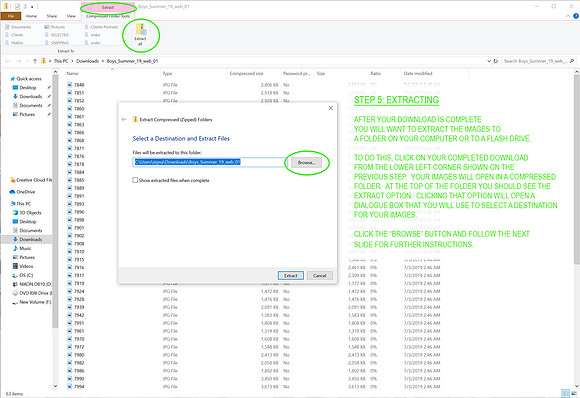Image resolution: width=580 pixels, height=398 pixels.
Task: Select Creative Cloud Files in sidebar
Action: coord(31,180)
